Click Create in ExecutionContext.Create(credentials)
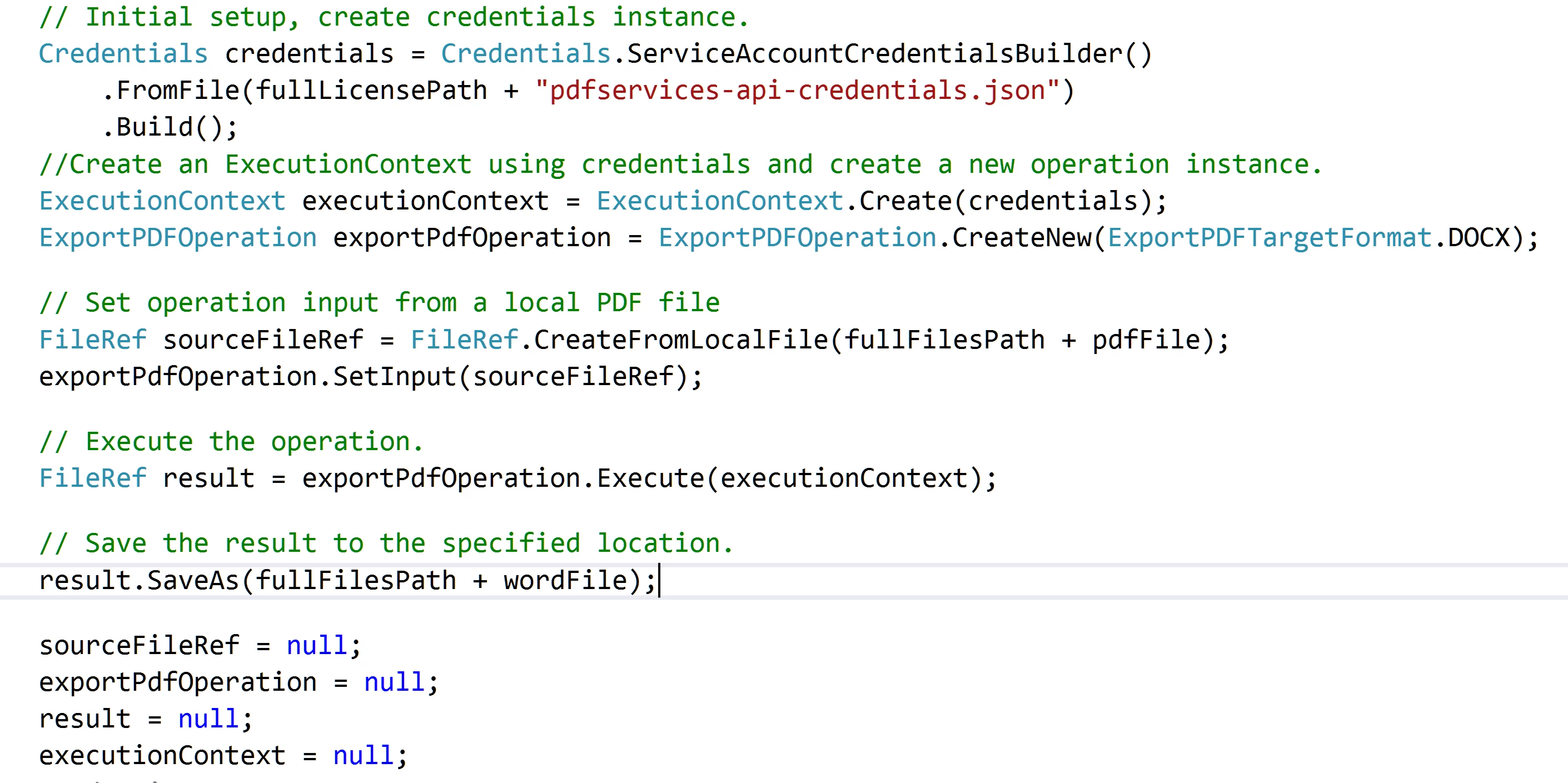This screenshot has width=1568, height=783. 905,201
